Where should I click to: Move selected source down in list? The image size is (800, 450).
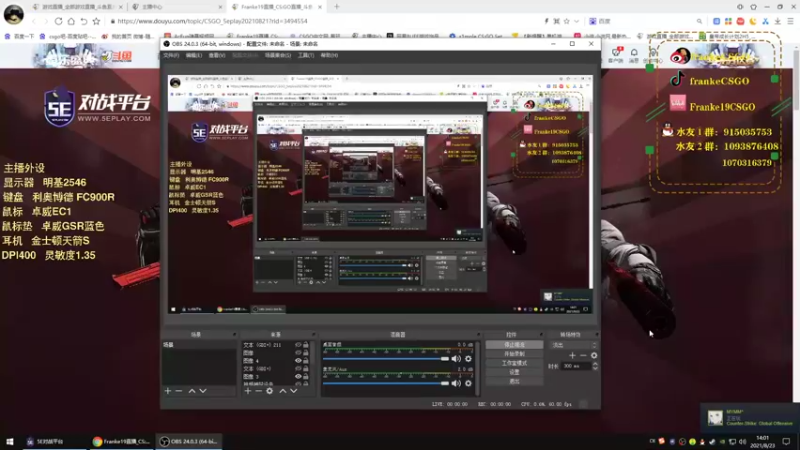(x=294, y=391)
